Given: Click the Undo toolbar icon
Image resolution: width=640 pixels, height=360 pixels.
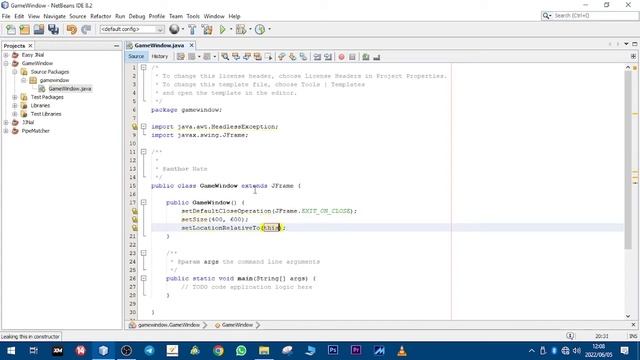Looking at the screenshot, I should (72, 29).
